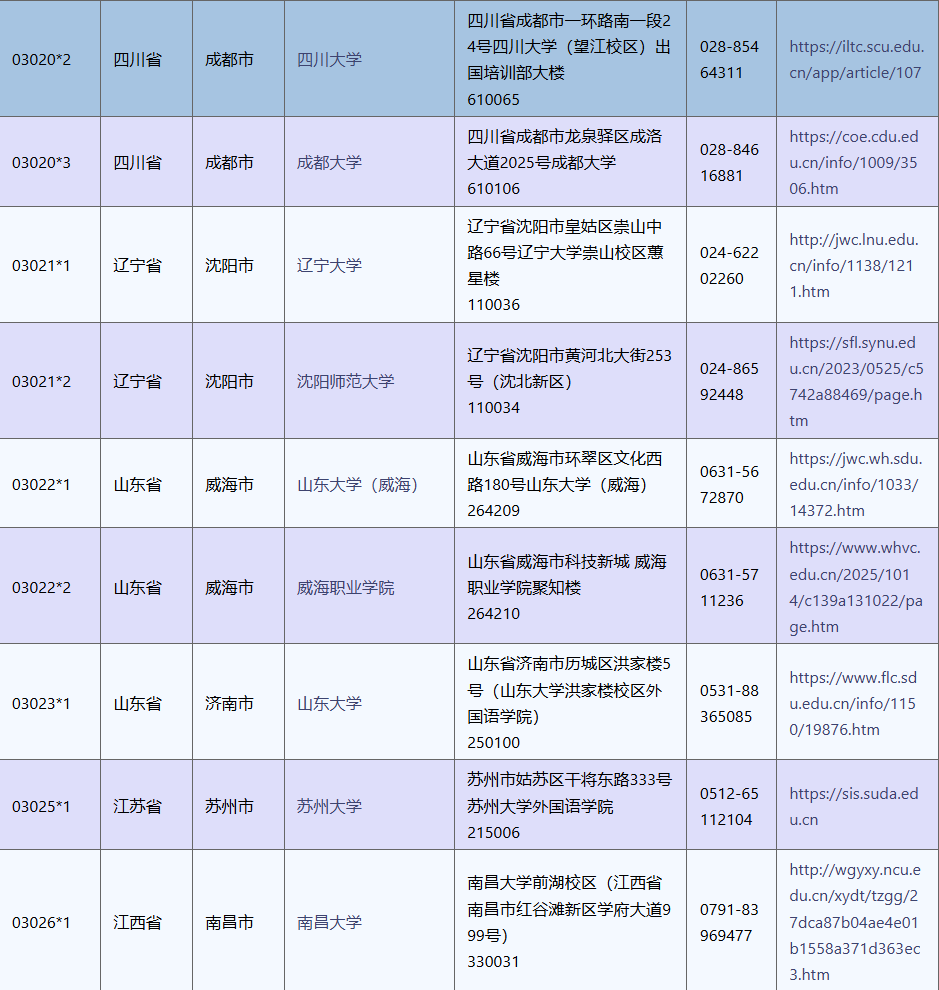Viewport: 939px width, 990px height.
Task: Visit the coe.cdu.edu.cn URL link
Action: click(853, 162)
